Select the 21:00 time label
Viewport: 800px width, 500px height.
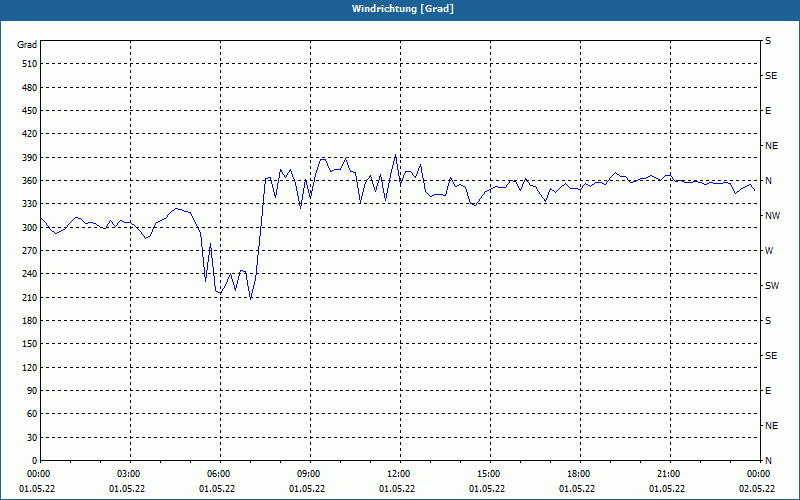pos(670,474)
